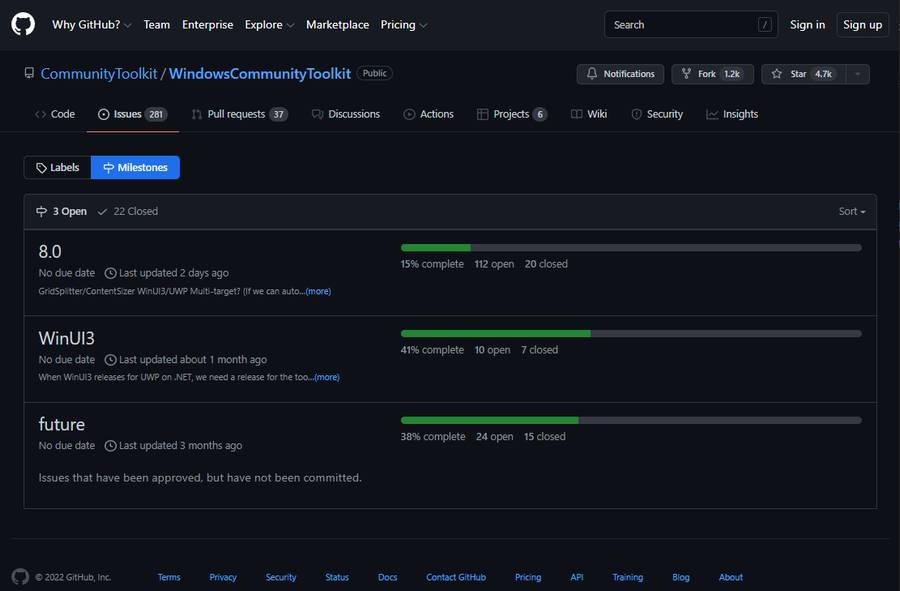Click clock icon in future milestone row
This screenshot has height=591, width=900.
[110, 446]
